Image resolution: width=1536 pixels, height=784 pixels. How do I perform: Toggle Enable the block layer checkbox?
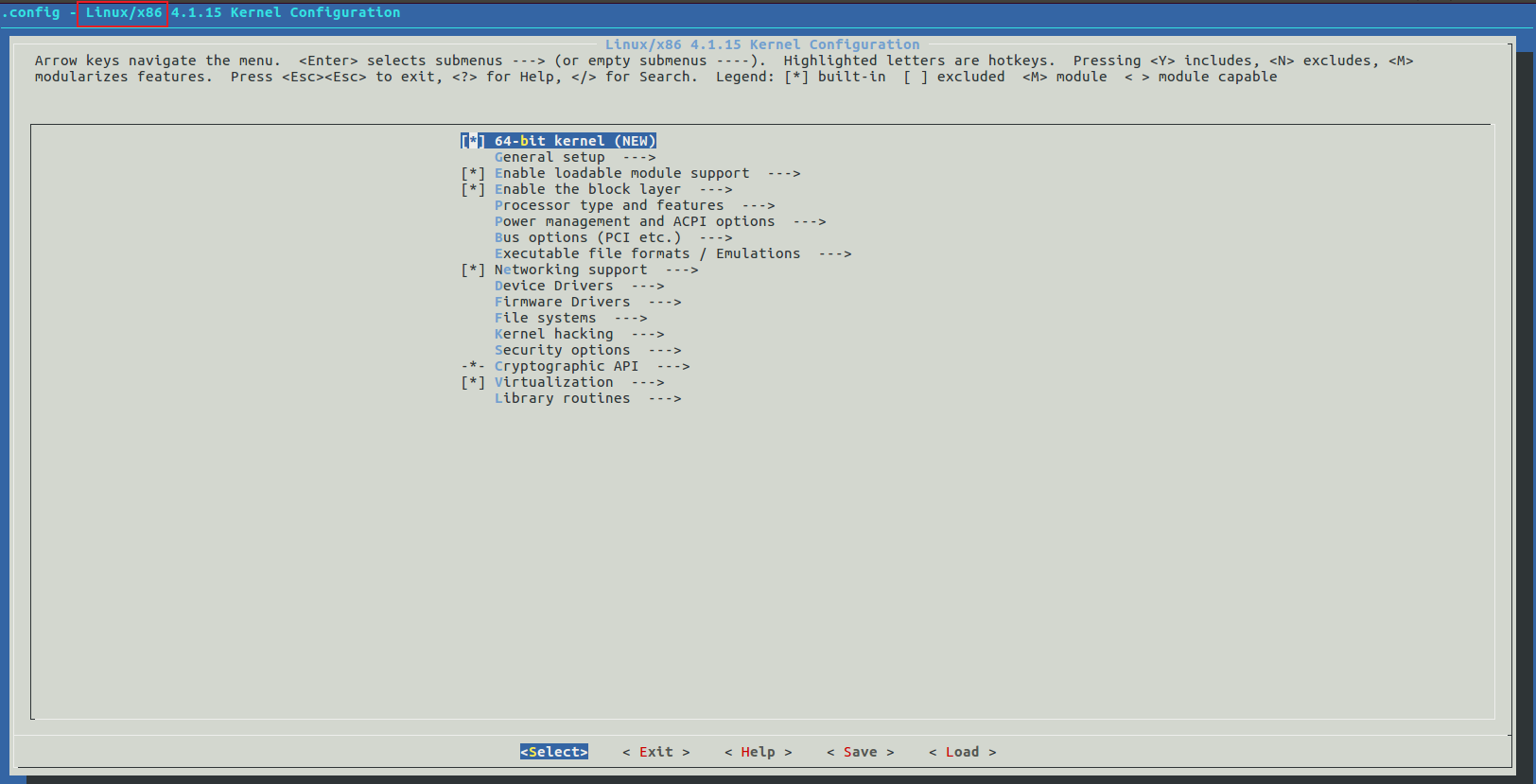tap(473, 189)
